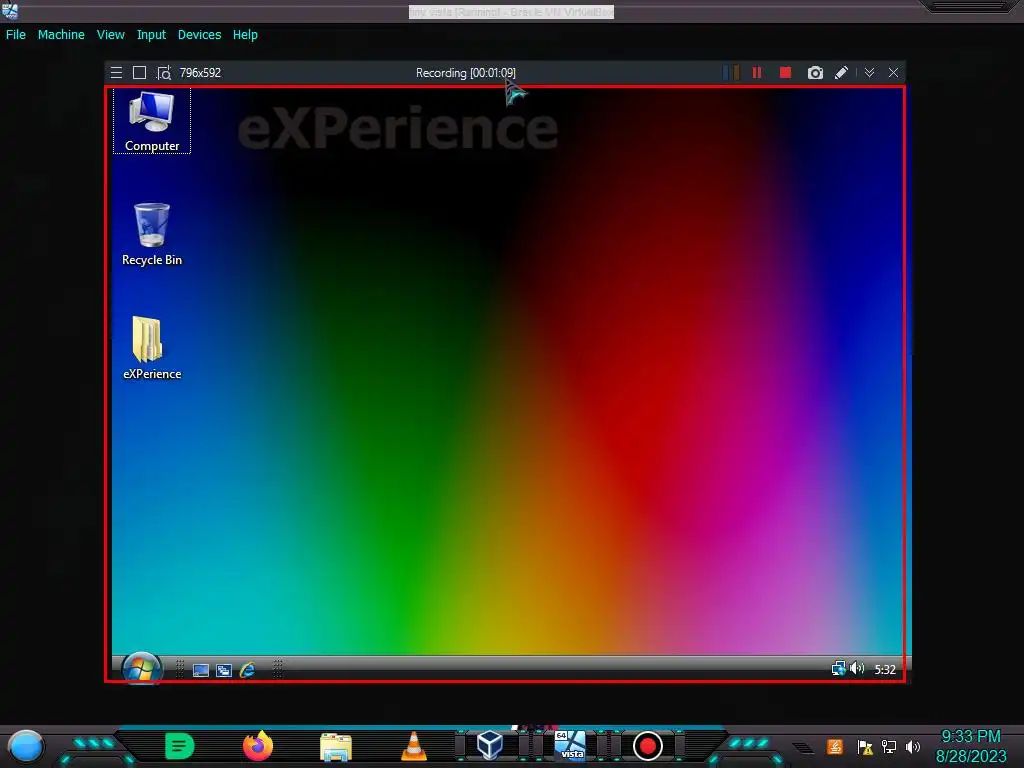Select the eXPerience folder icon
Image resolution: width=1024 pixels, height=768 pixels.
152,348
